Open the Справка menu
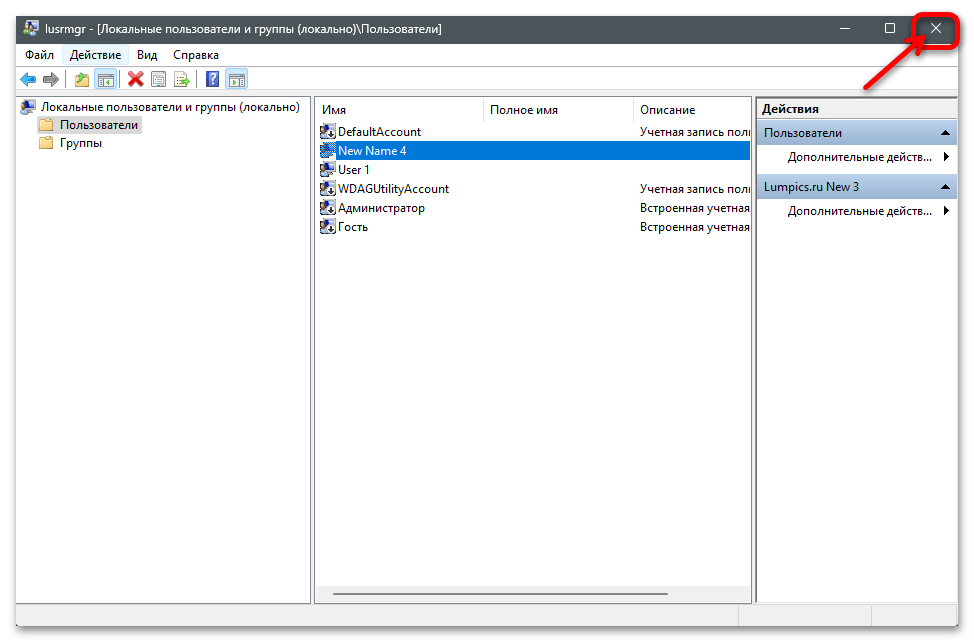The width and height of the screenshot is (974, 642). tap(196, 55)
